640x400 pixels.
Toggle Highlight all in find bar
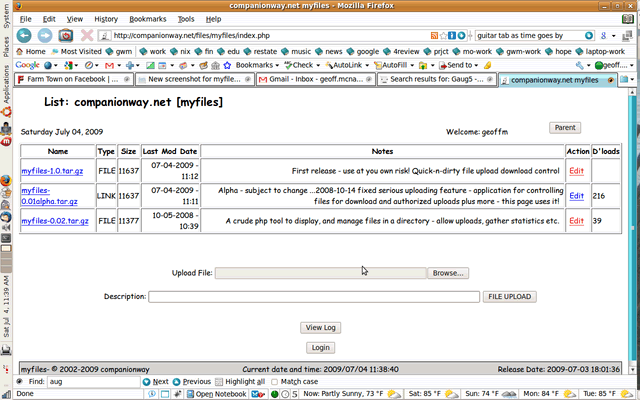point(240,382)
